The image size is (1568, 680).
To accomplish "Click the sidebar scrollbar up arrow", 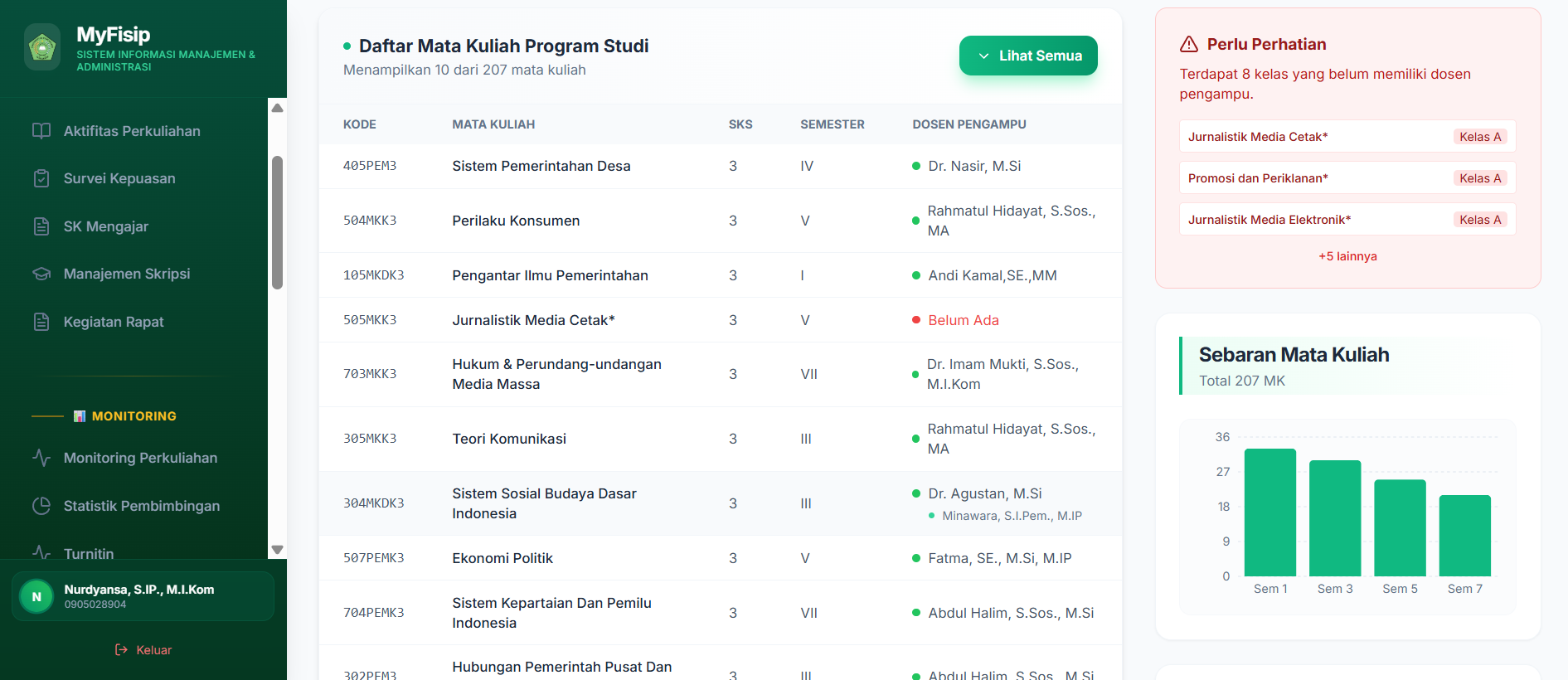I will point(278,108).
